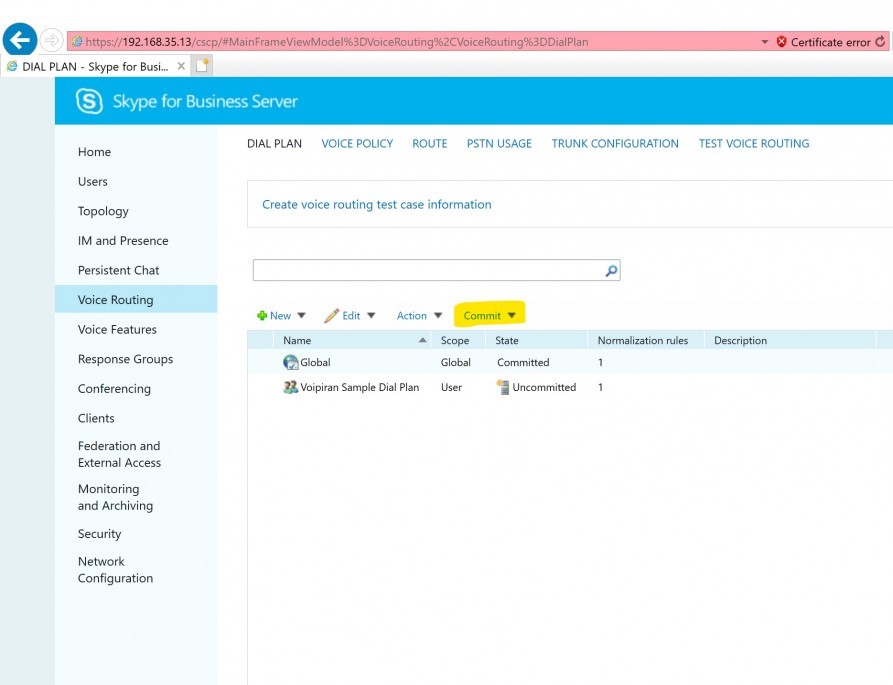Viewport: 893px width, 685px height.
Task: Expand the address bar history dropdown
Action: [x=764, y=42]
